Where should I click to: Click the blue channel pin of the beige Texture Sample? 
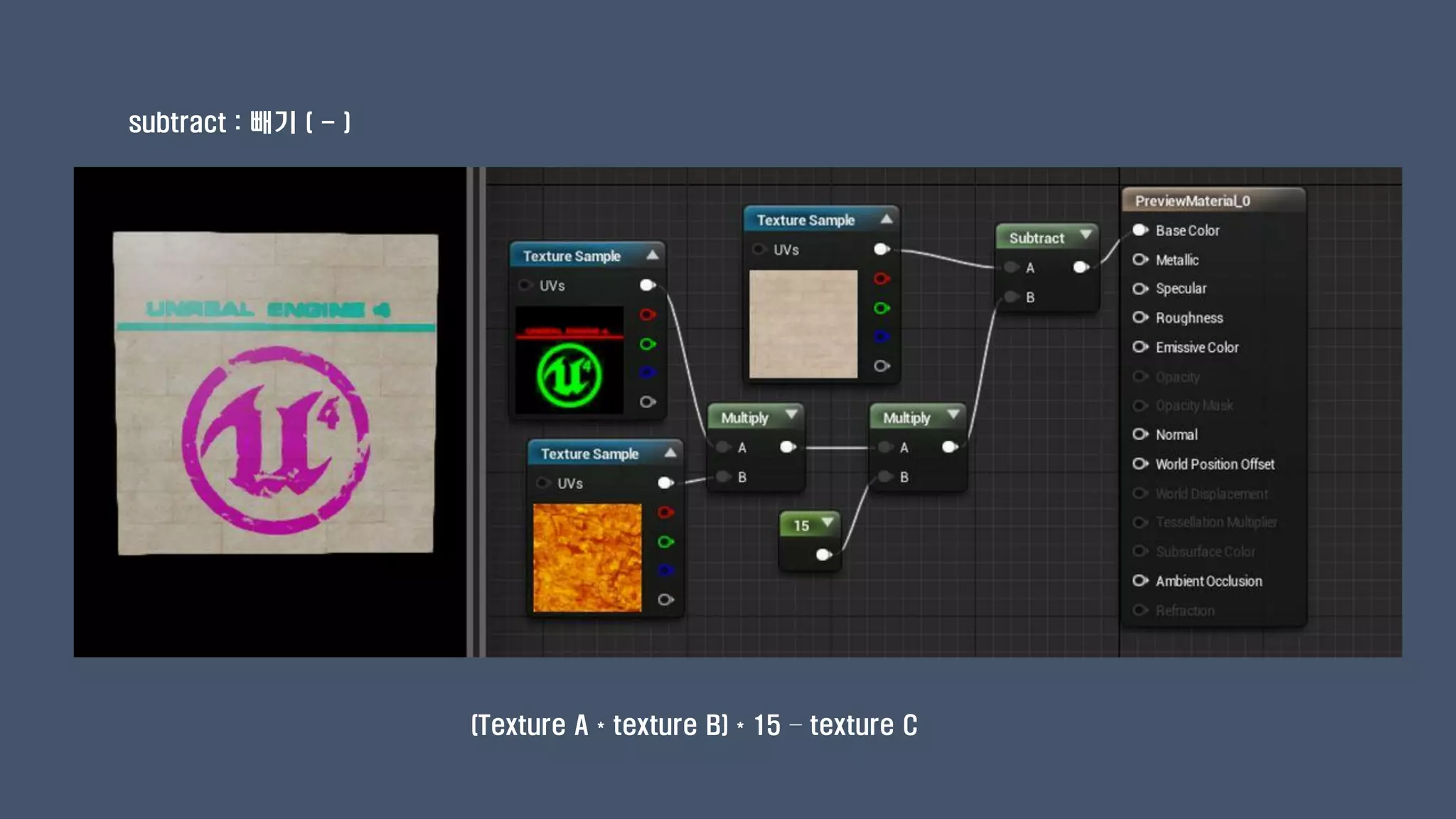[x=882, y=336]
